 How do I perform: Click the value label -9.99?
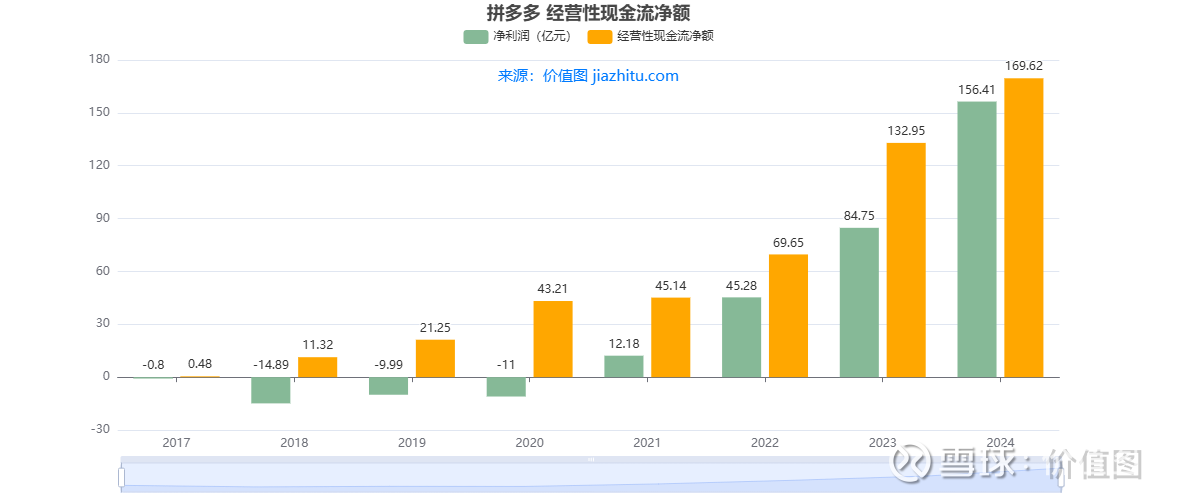coord(388,365)
